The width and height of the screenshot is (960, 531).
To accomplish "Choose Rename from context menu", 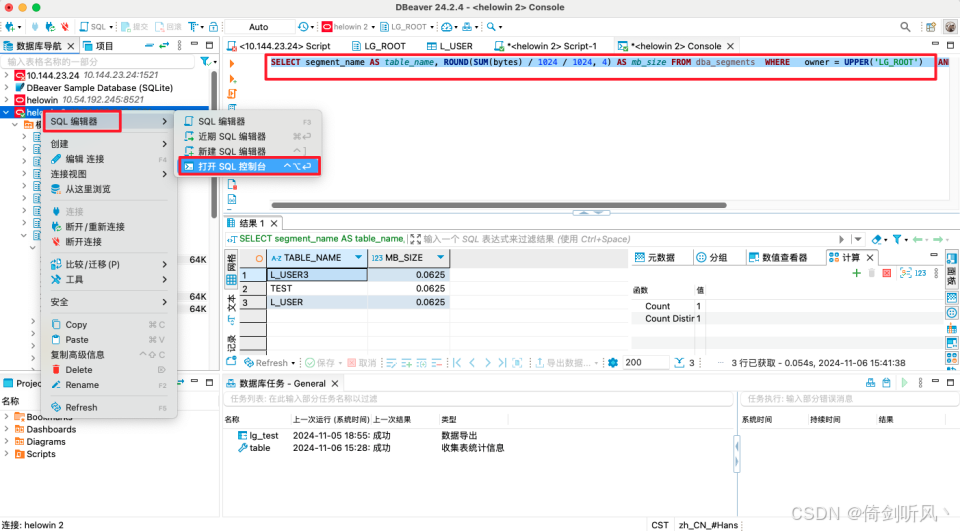I will [x=108, y=385].
